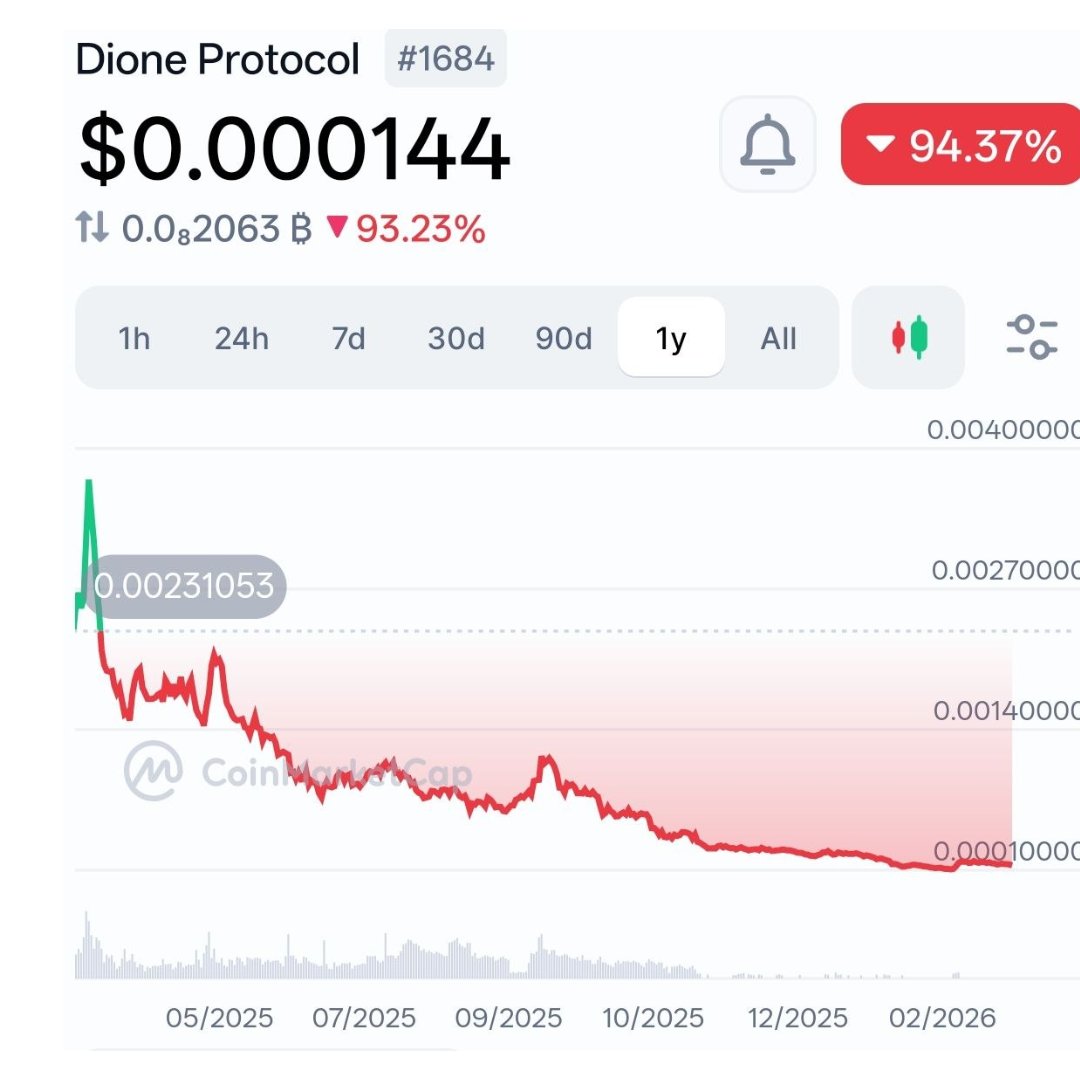Switch to candlestick chart view
1080x1080 pixels.
click(x=909, y=337)
